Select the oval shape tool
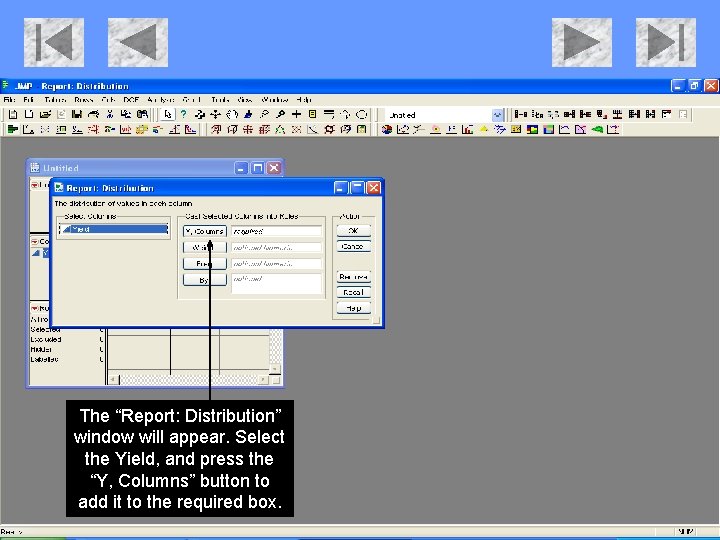Viewport: 720px width, 540px height. [x=362, y=114]
